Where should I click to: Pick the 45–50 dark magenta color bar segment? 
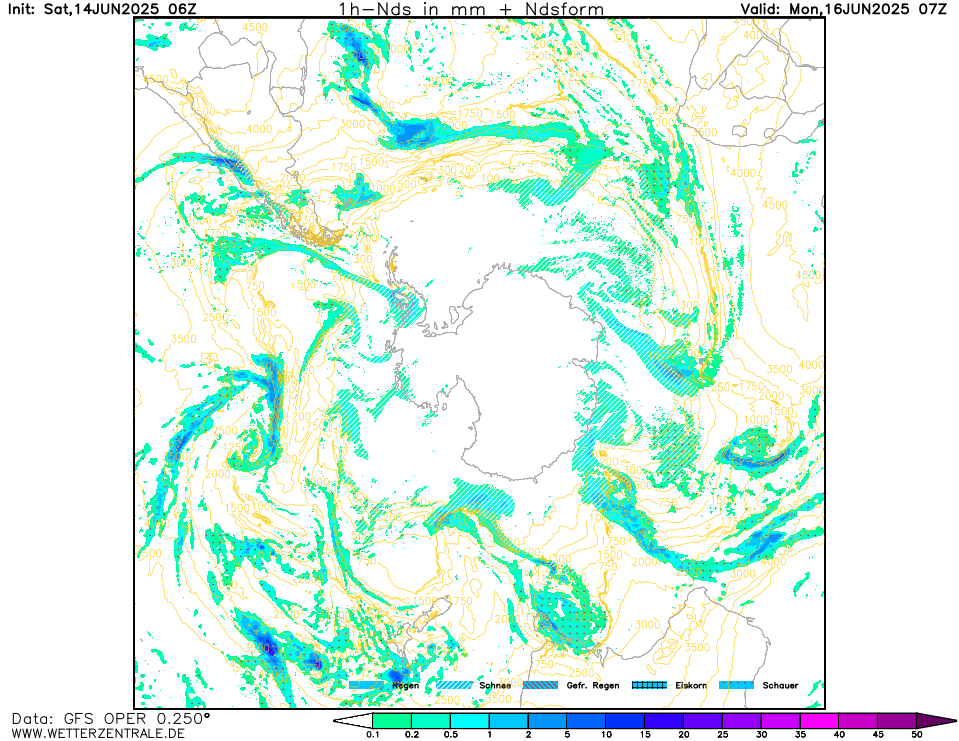[897, 721]
